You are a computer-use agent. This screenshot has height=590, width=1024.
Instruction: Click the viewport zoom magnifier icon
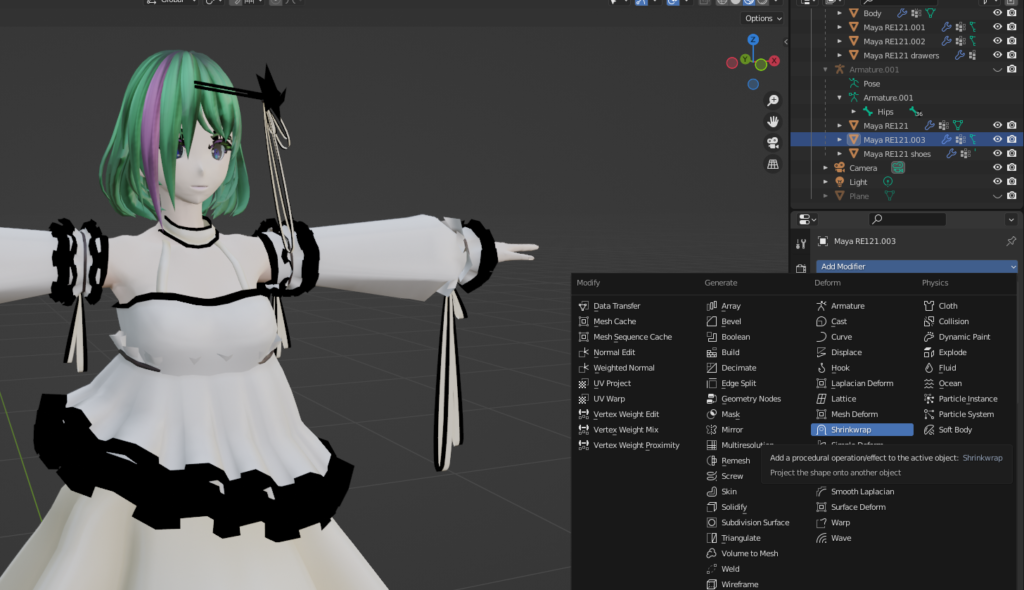[x=773, y=100]
